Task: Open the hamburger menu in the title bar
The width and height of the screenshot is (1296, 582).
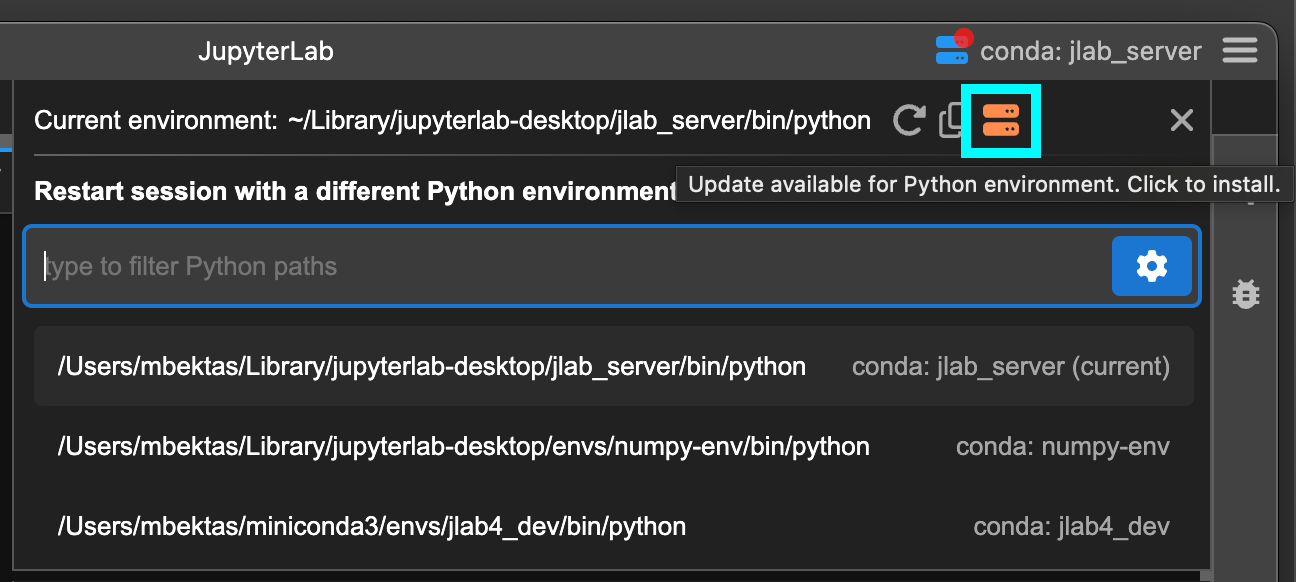Action: click(1240, 50)
